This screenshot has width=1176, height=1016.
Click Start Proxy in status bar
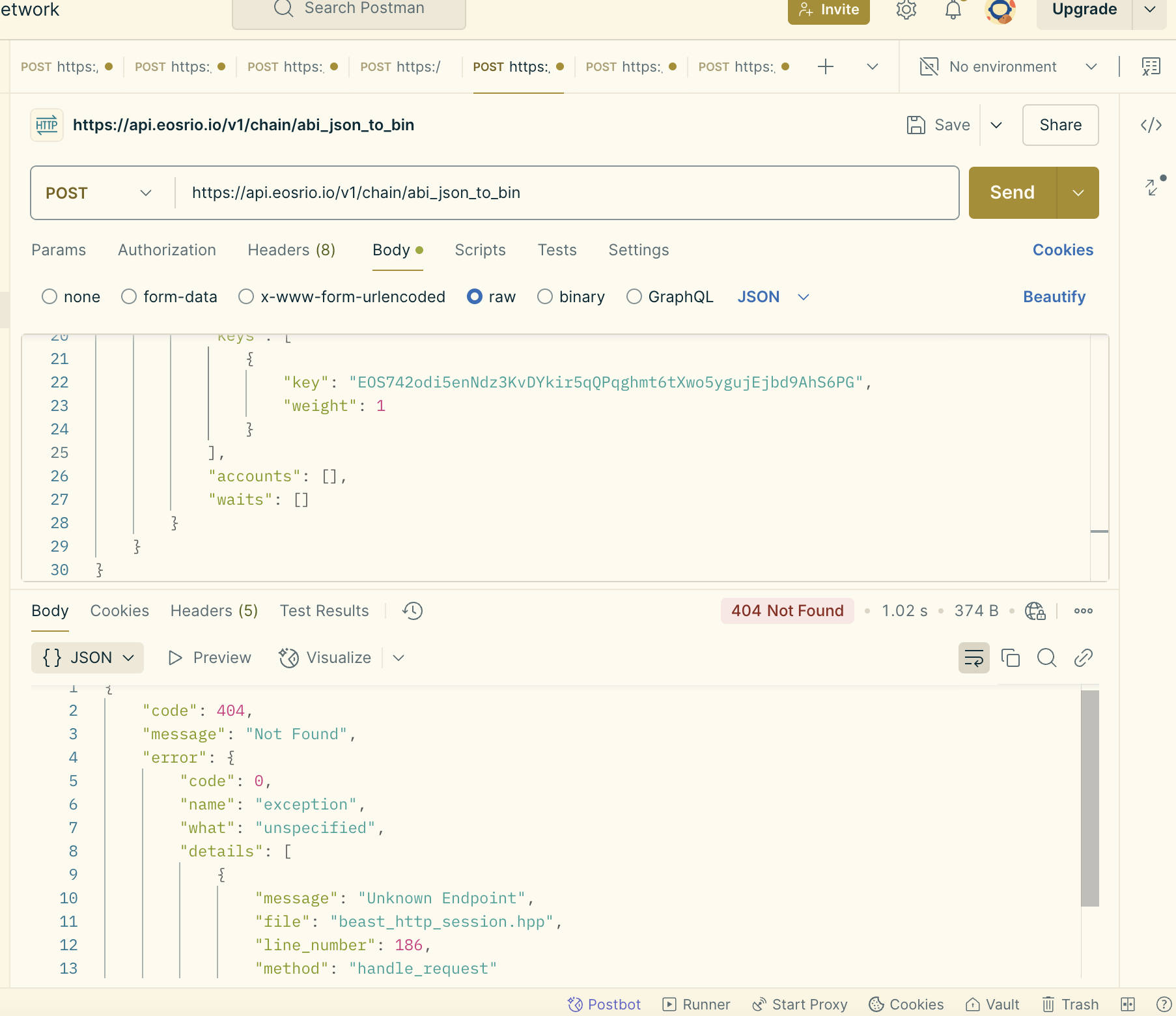tap(800, 1004)
